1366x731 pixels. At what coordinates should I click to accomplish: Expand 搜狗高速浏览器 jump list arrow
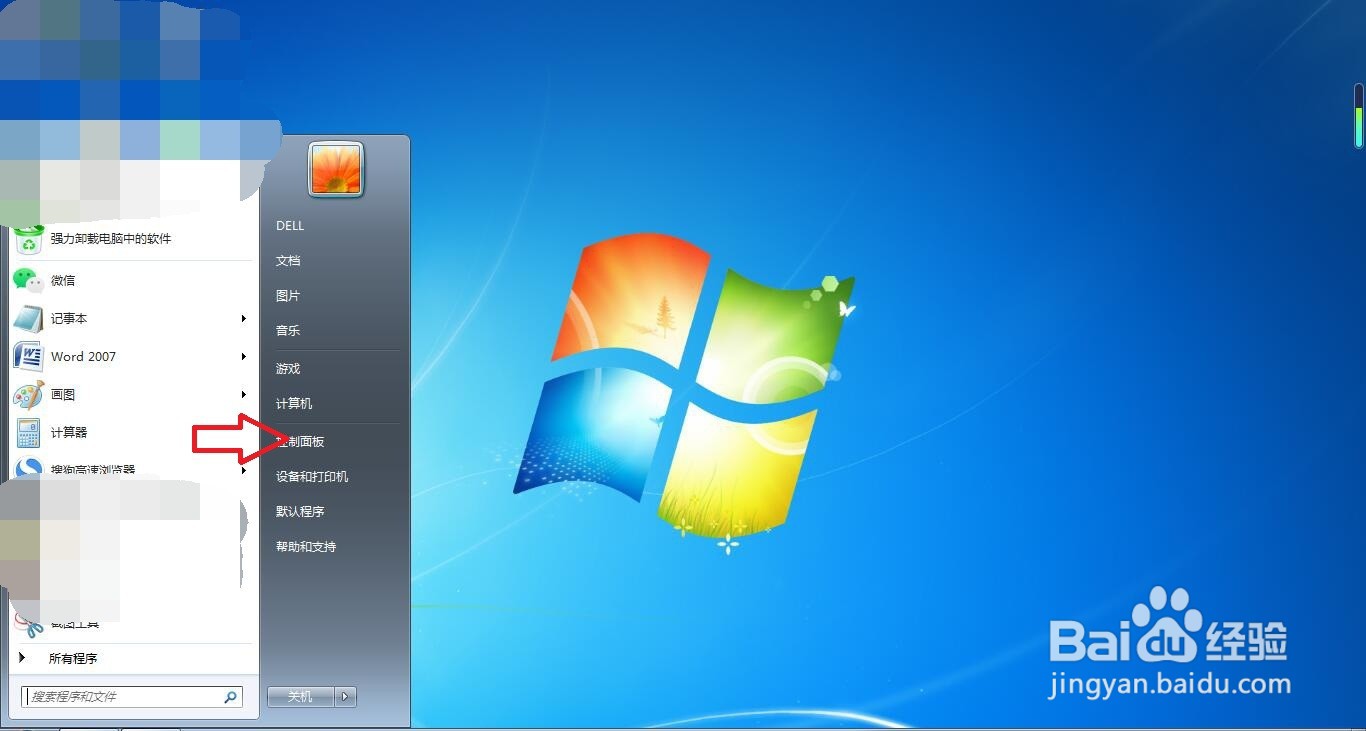click(x=243, y=470)
